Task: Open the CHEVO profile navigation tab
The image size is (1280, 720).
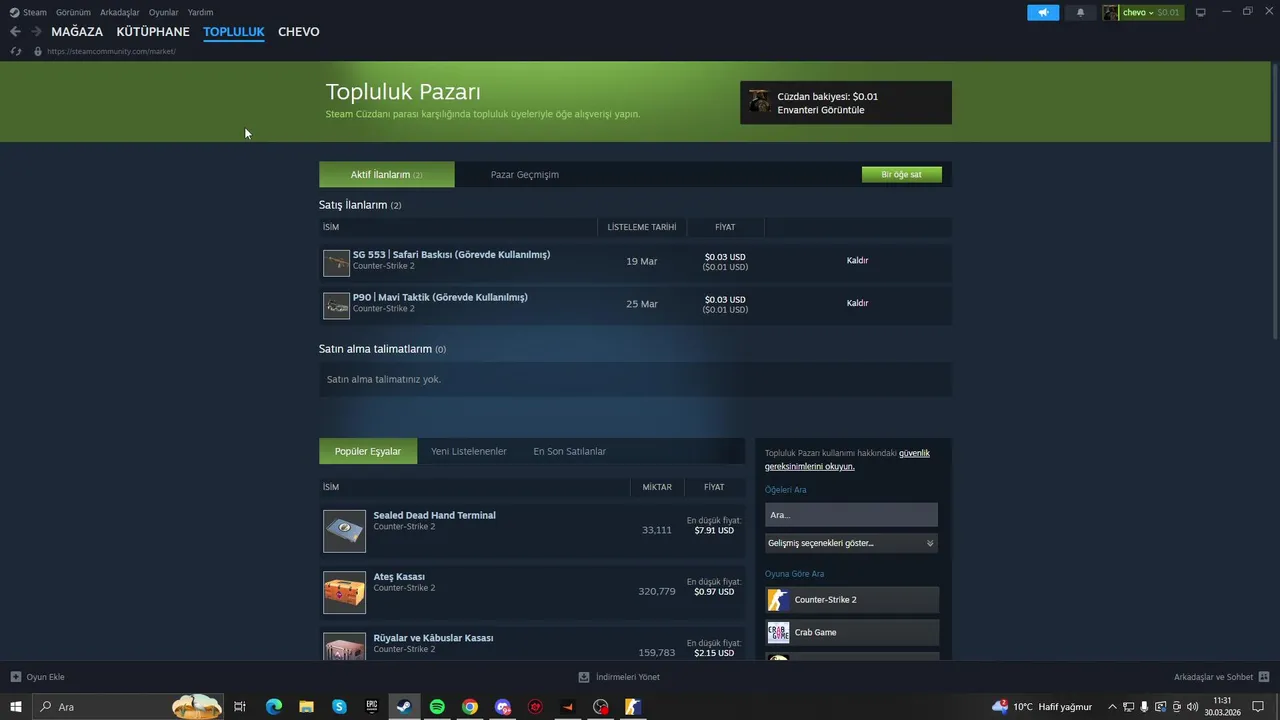Action: (299, 32)
